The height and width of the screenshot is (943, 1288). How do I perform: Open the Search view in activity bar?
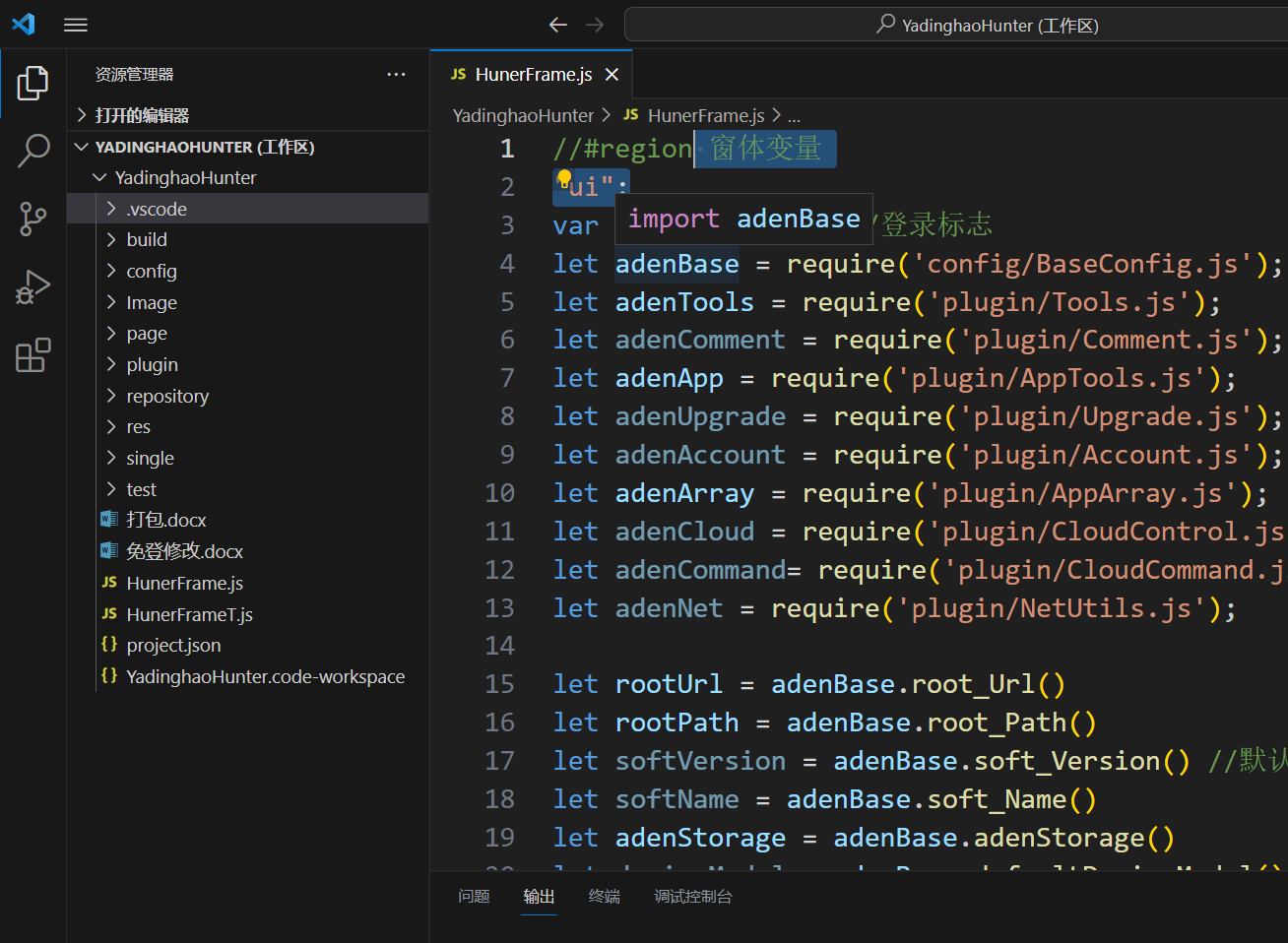pyautogui.click(x=32, y=151)
